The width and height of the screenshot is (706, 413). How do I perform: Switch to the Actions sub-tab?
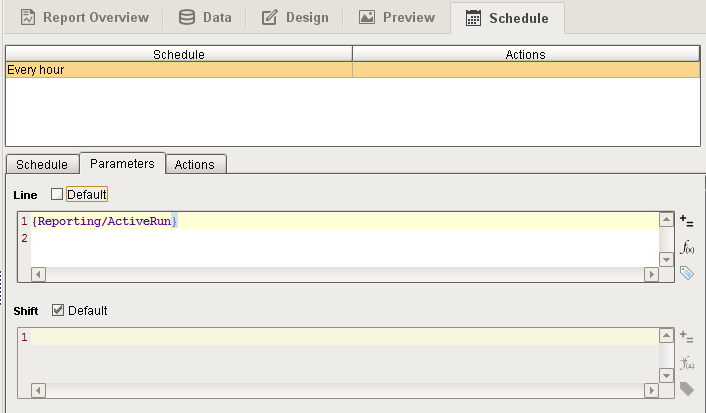194,164
